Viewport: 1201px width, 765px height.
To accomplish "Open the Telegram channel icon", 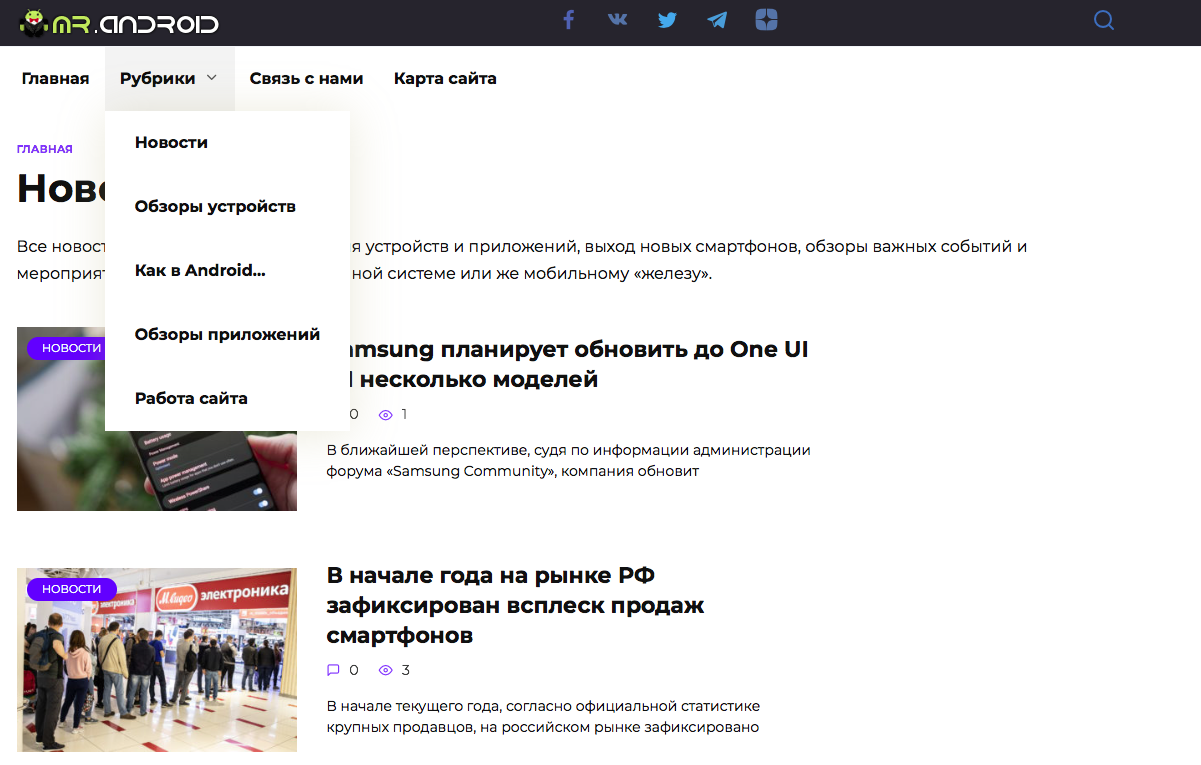I will pyautogui.click(x=717, y=20).
